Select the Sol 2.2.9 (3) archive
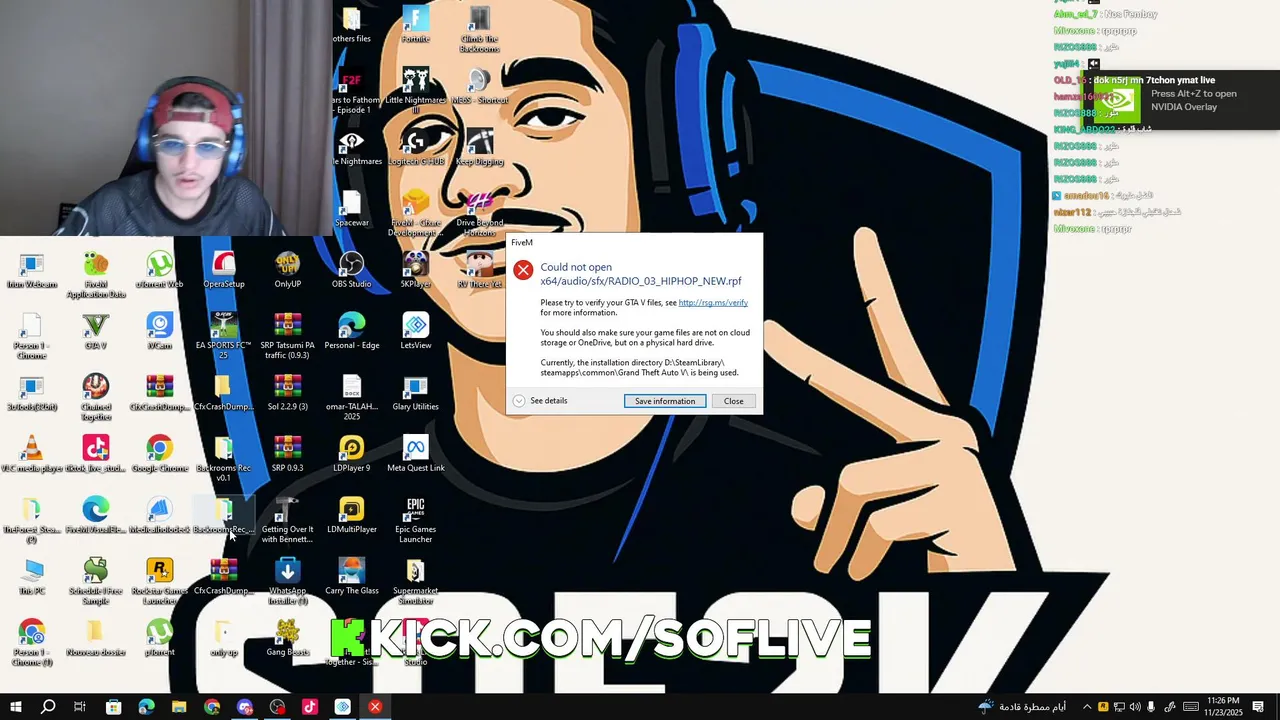The height and width of the screenshot is (720, 1280). (x=287, y=393)
